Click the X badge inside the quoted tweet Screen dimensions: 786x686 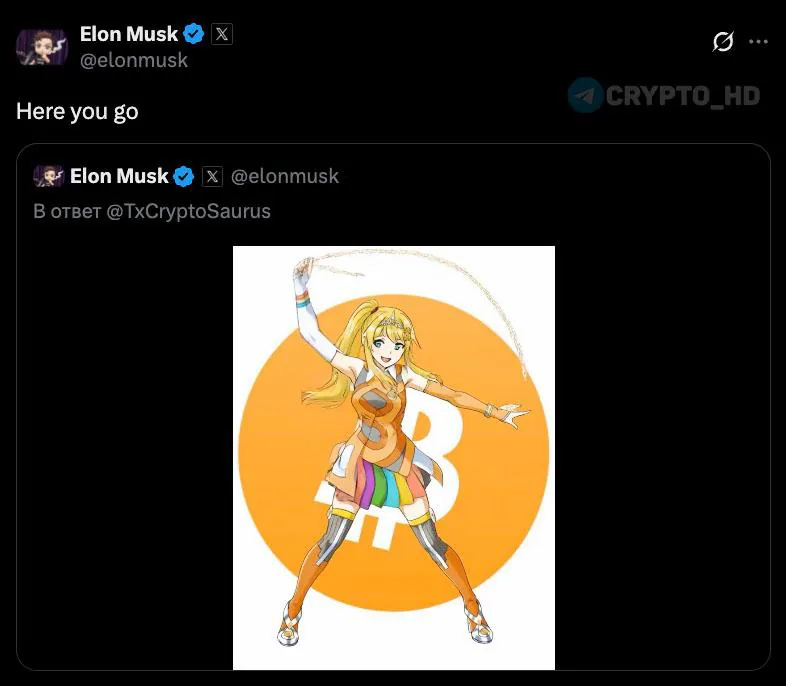point(212,177)
